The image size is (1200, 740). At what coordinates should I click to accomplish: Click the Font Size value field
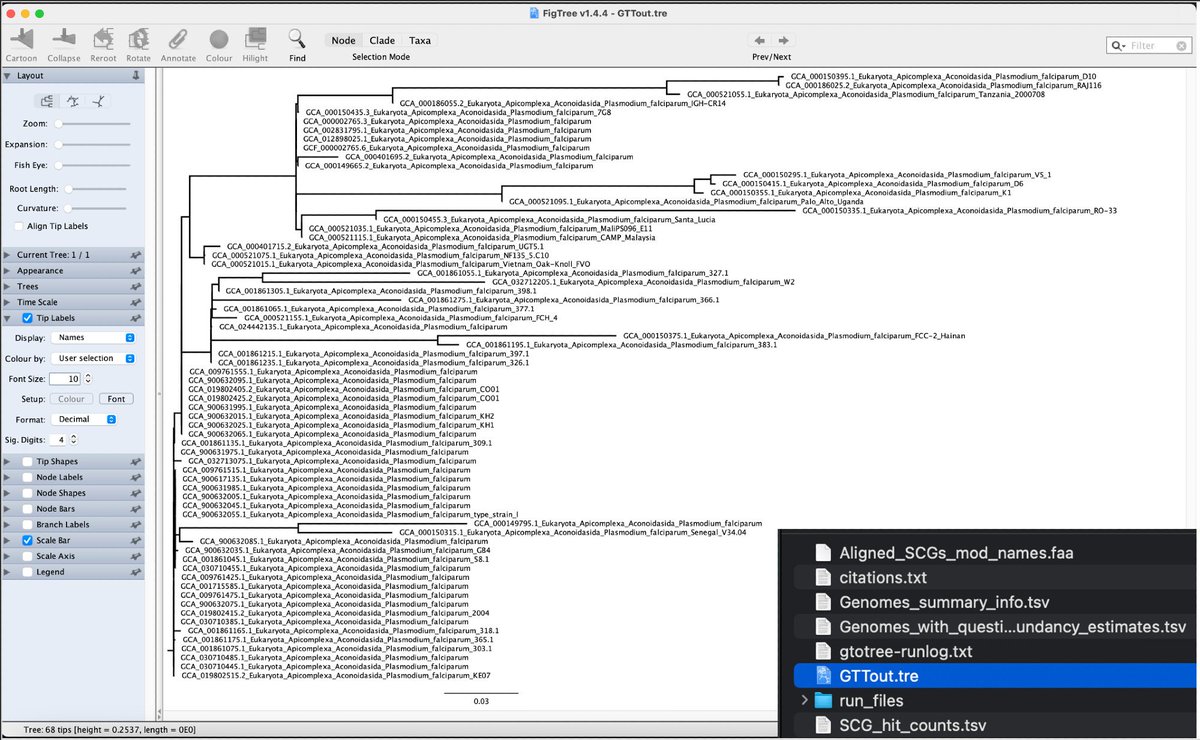pyautogui.click(x=67, y=379)
